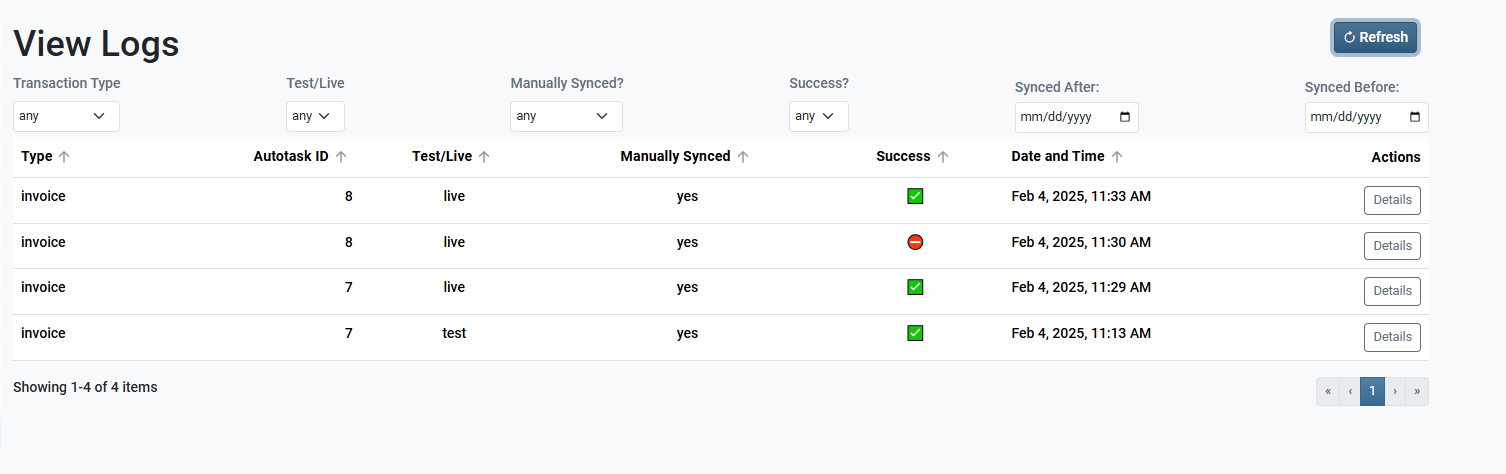Sort by Autotask ID using arrow icon
The height and width of the screenshot is (474, 1506).
[x=341, y=157]
